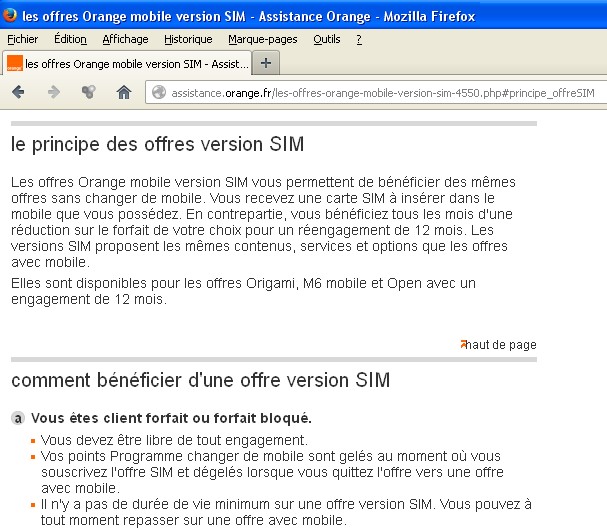
Task: Click the globe site identity icon
Action: pyautogui.click(x=158, y=93)
